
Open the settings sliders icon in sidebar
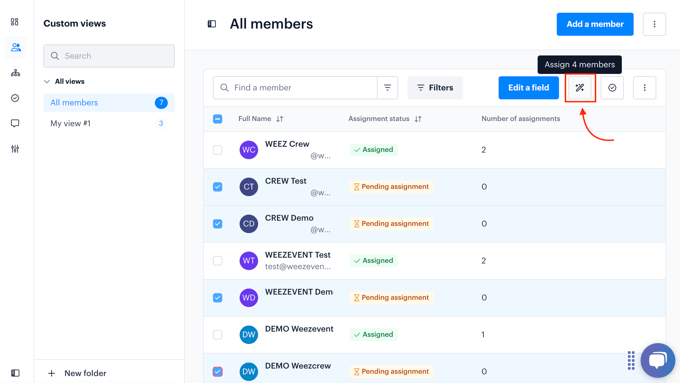15,149
